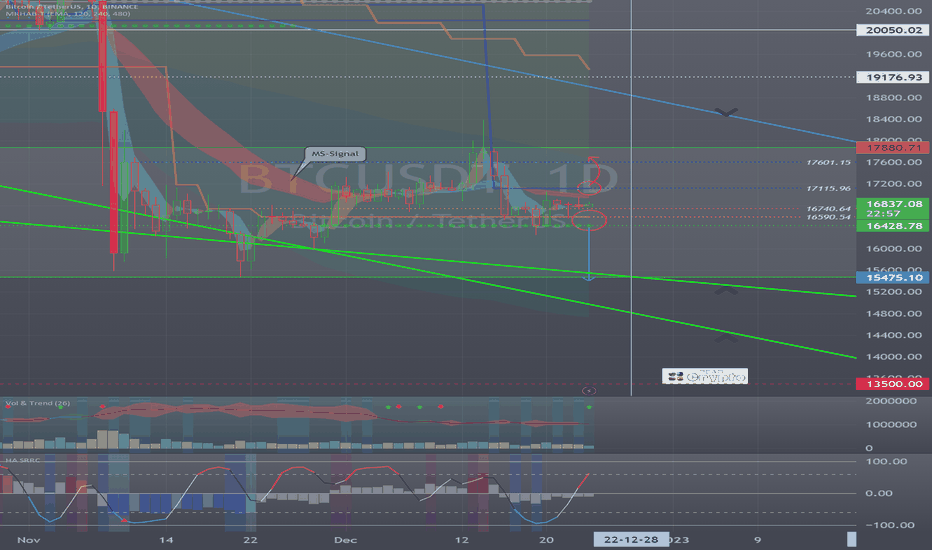
Task: Click the green 16428.78 price tag
Action: (x=892, y=226)
